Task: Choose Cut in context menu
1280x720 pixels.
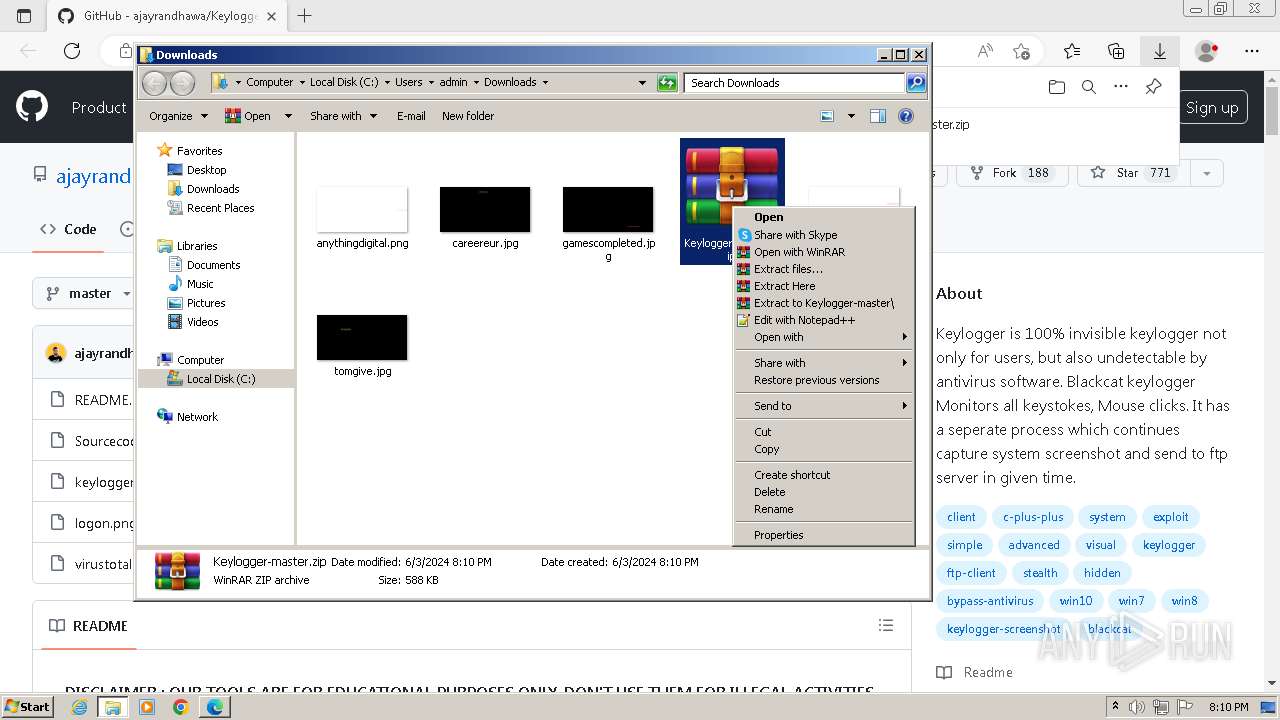Action: pyautogui.click(x=824, y=432)
